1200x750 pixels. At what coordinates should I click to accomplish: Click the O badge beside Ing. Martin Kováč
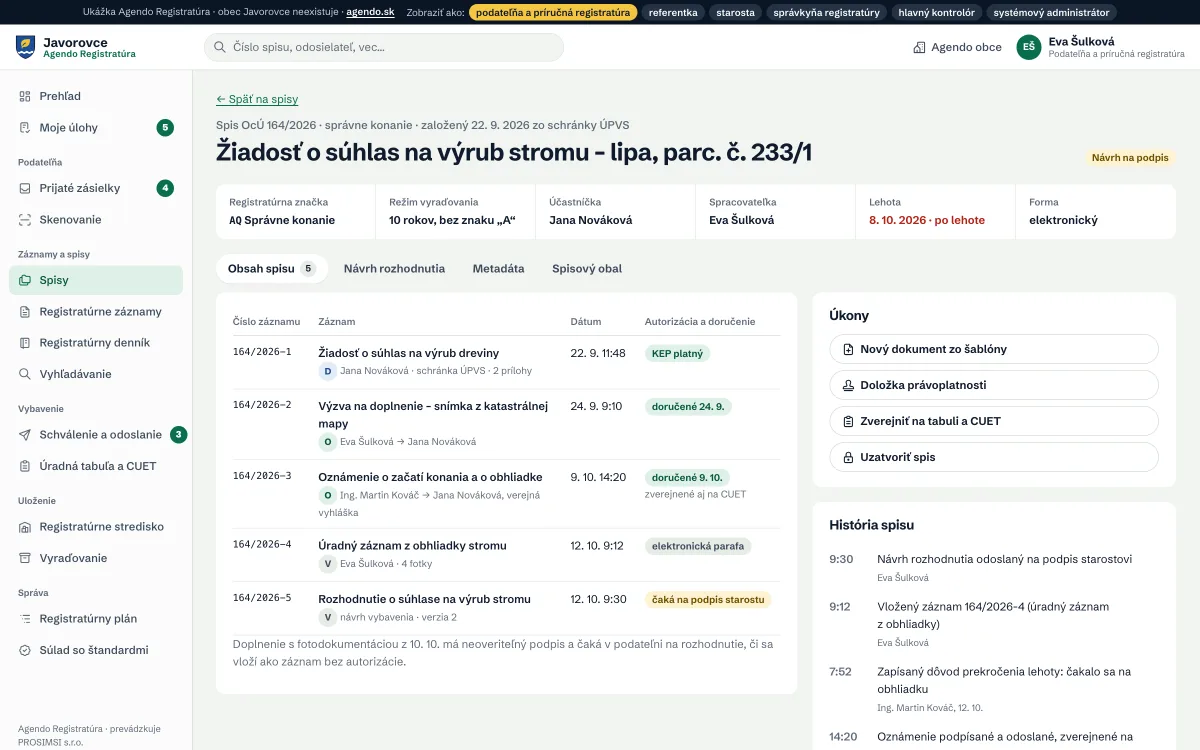click(x=327, y=495)
